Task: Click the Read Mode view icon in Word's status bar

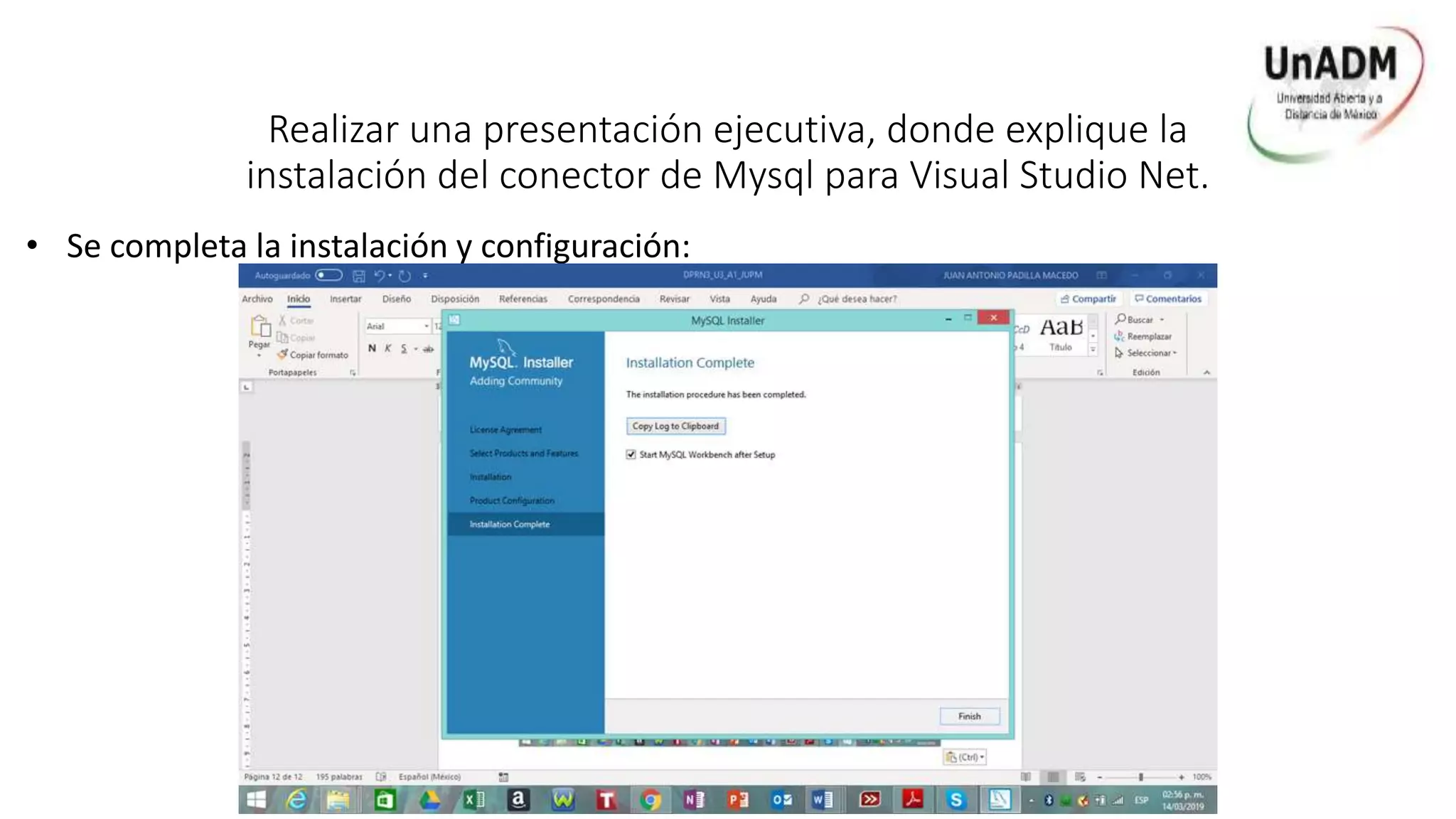Action: tap(1026, 777)
